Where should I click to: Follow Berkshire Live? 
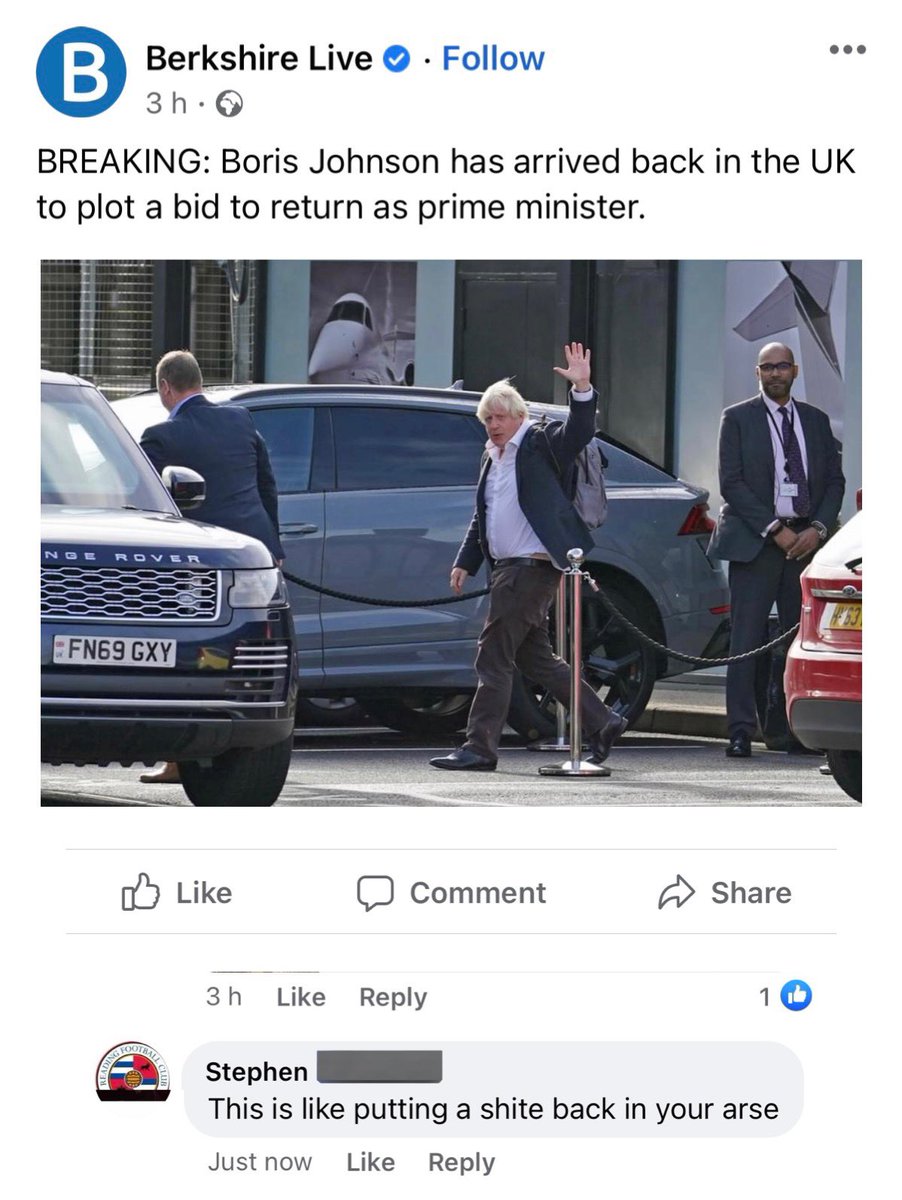pos(493,59)
